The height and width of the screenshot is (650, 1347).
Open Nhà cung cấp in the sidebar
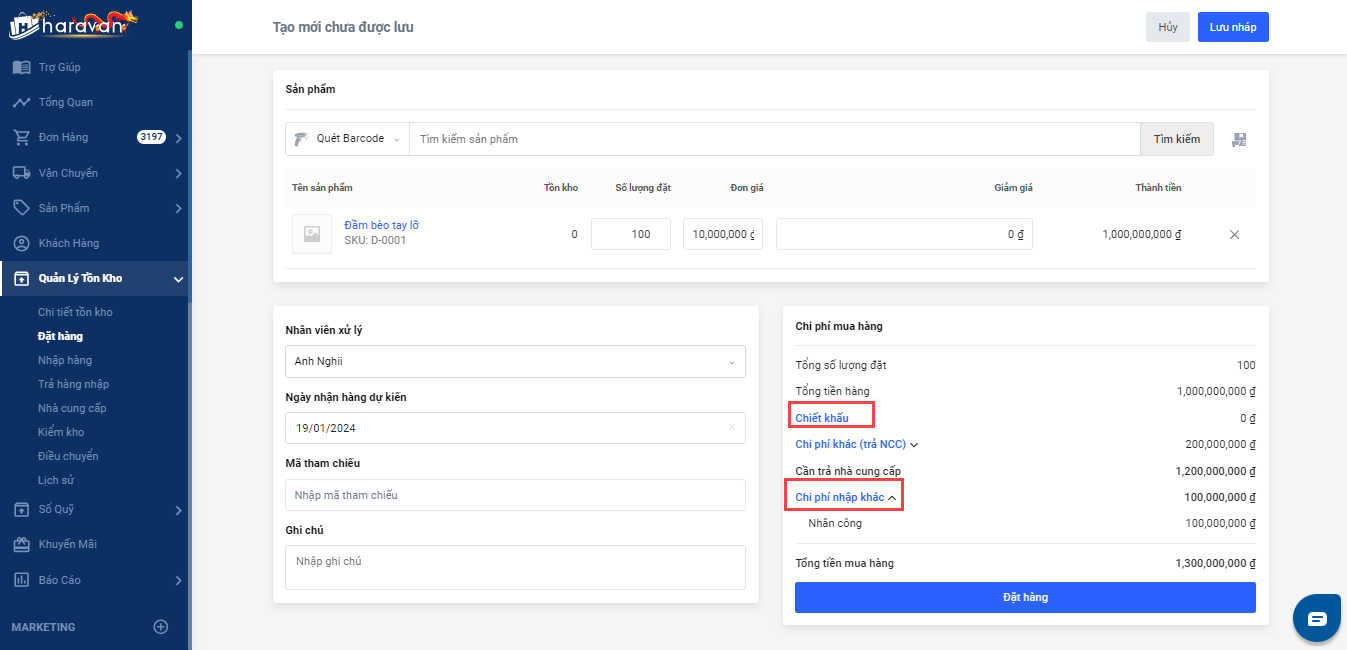[72, 408]
